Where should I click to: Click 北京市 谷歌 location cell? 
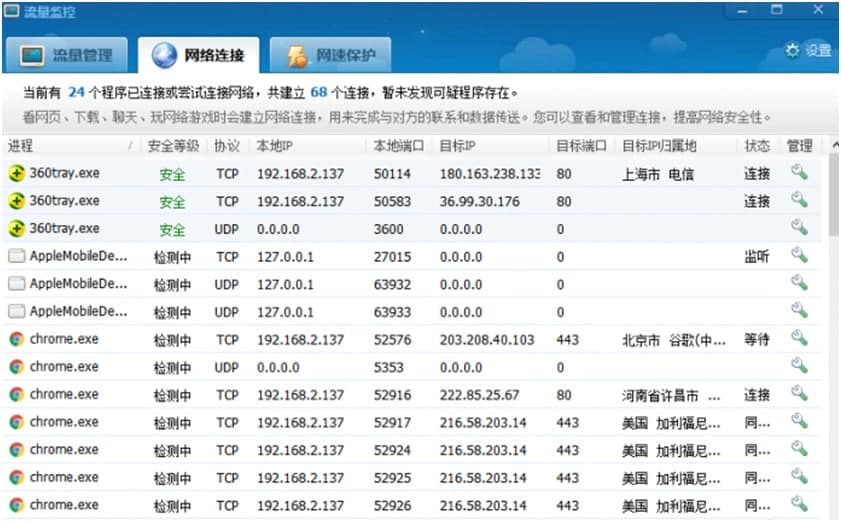(674, 340)
